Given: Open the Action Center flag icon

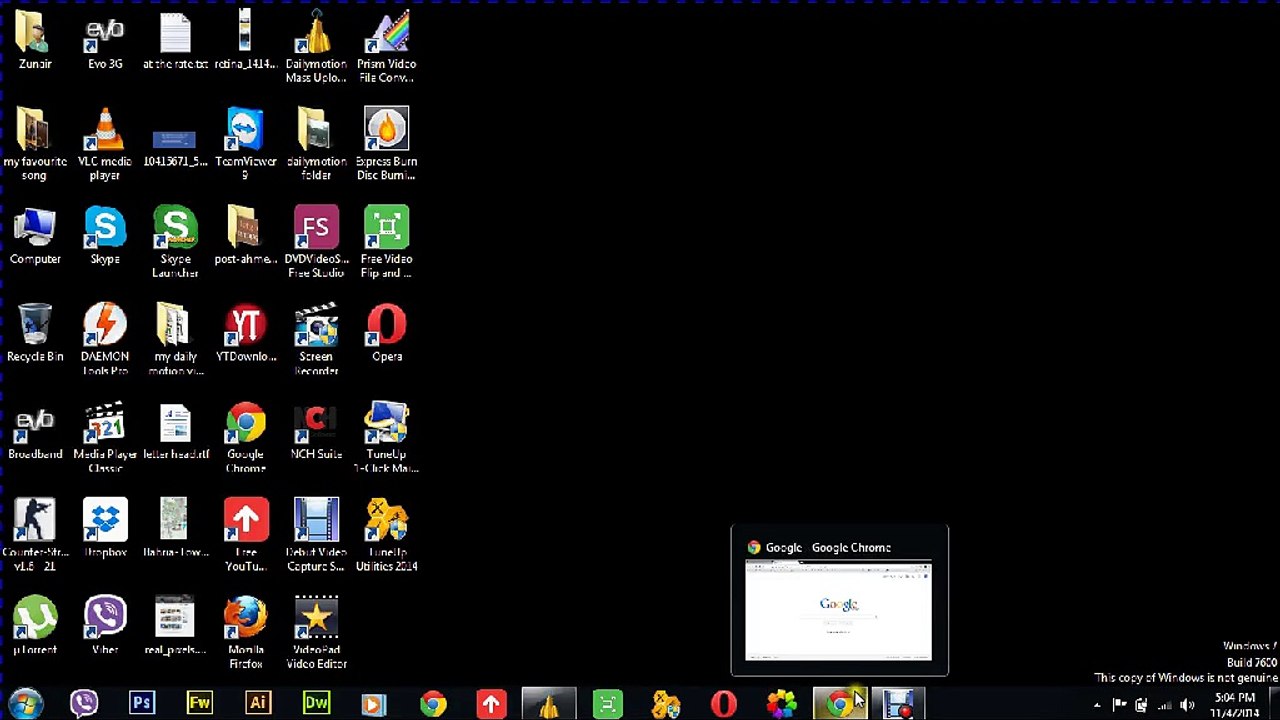Looking at the screenshot, I should click(x=1119, y=705).
